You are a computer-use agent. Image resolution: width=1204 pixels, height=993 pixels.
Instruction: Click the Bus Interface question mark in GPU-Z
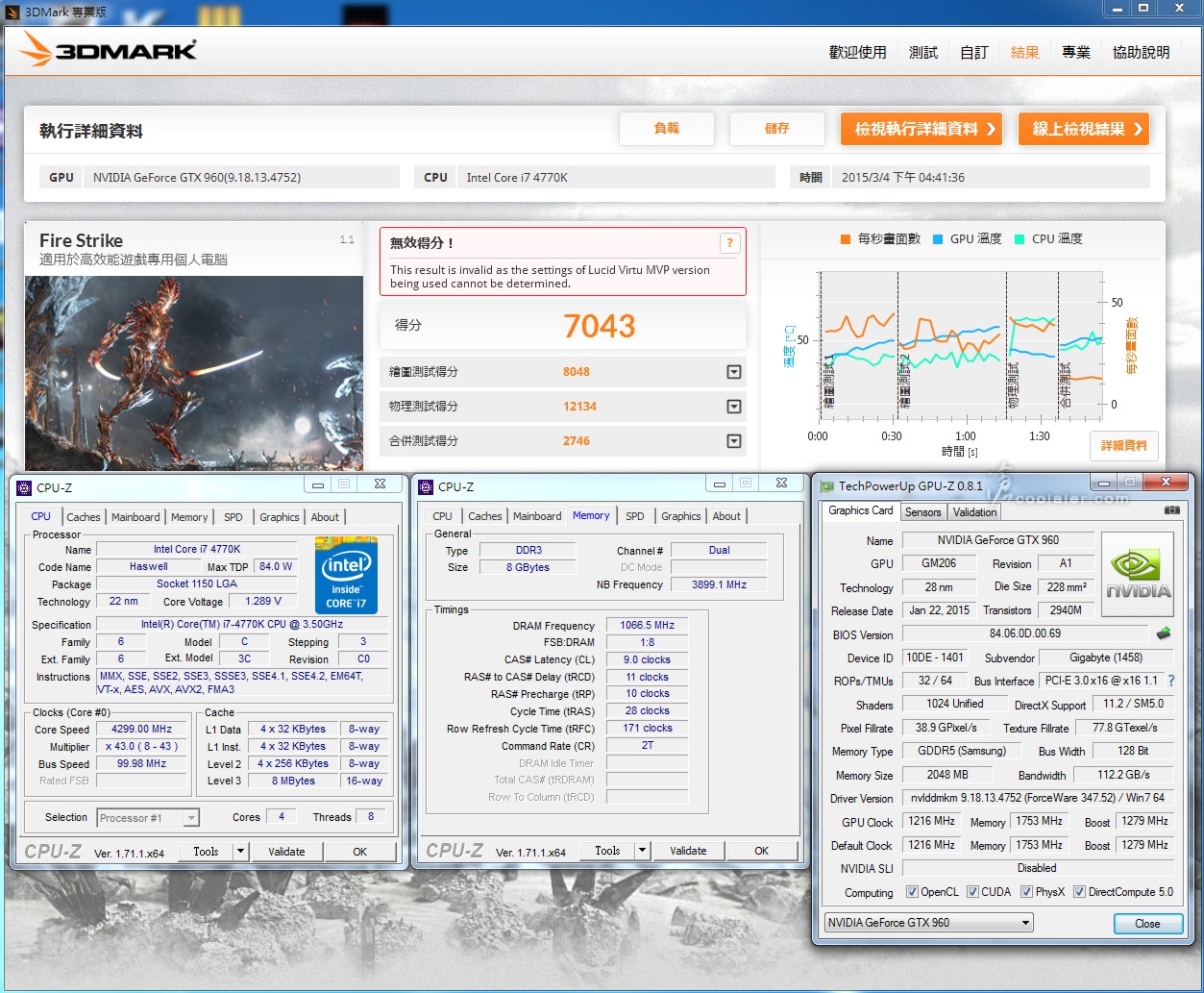pos(1170,681)
